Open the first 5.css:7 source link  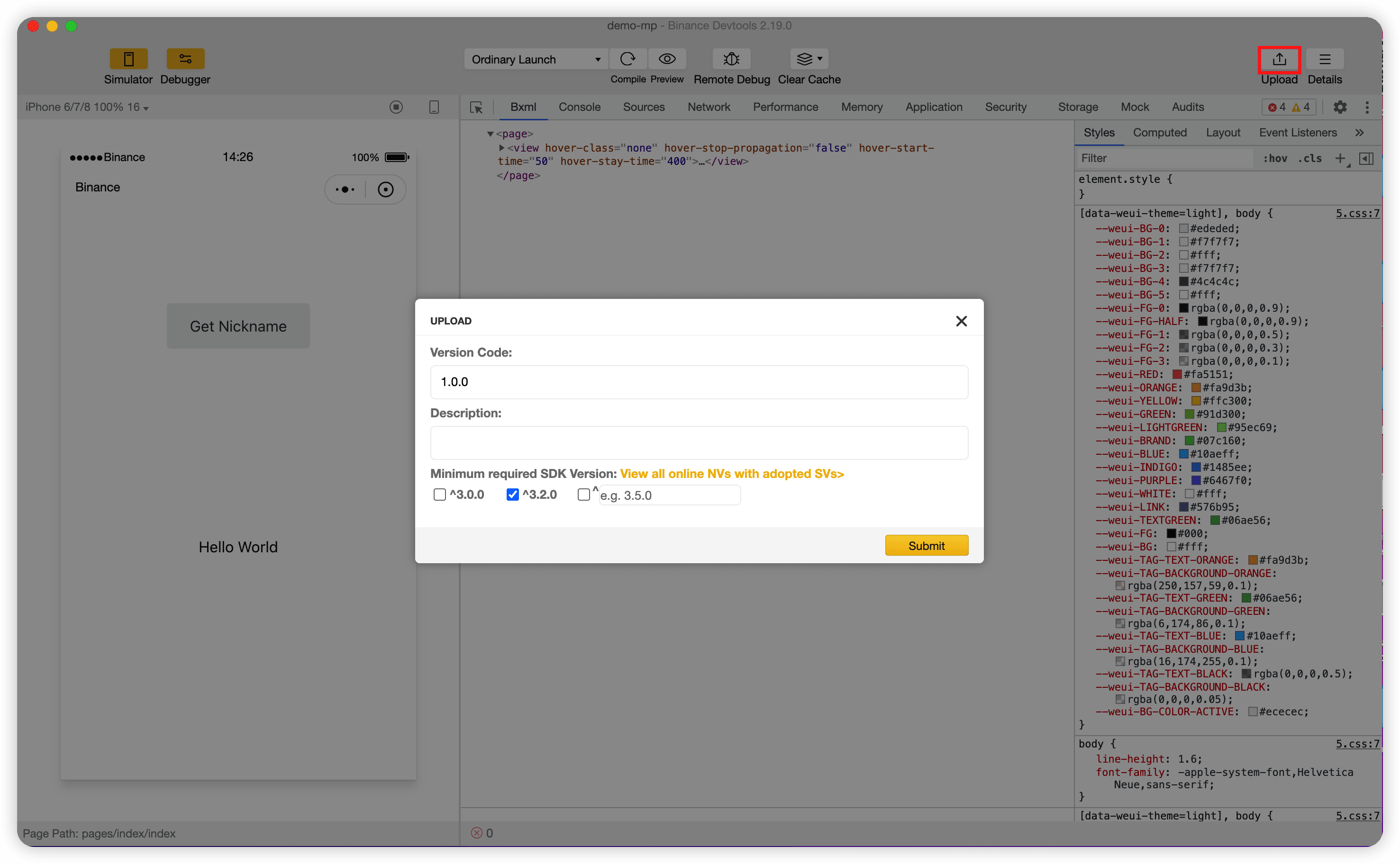tap(1357, 213)
